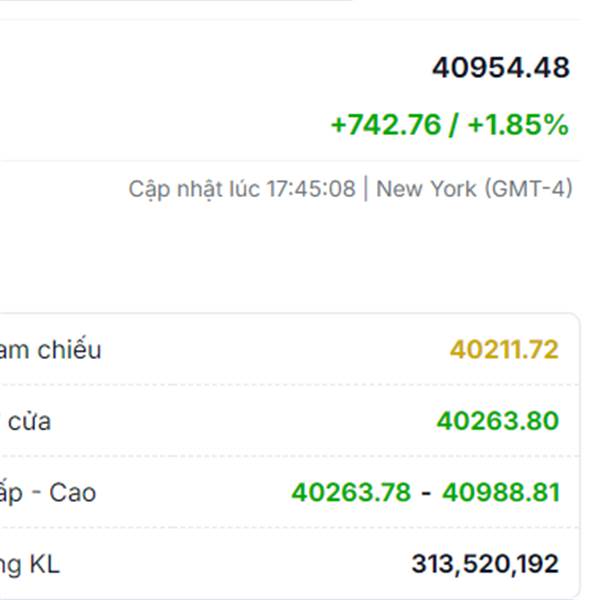Click the dash between low and high values
This screenshot has height=600, width=600.
pos(426,493)
